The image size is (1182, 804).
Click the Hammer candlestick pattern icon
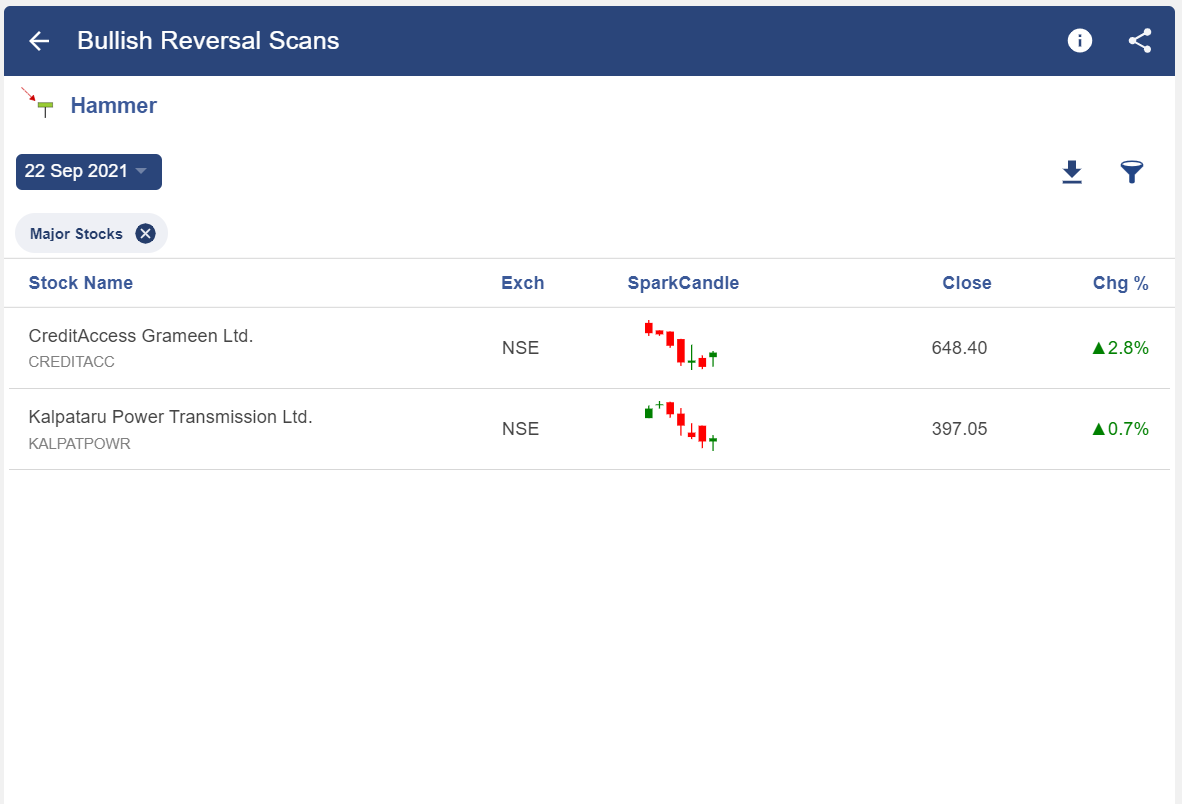click(37, 103)
